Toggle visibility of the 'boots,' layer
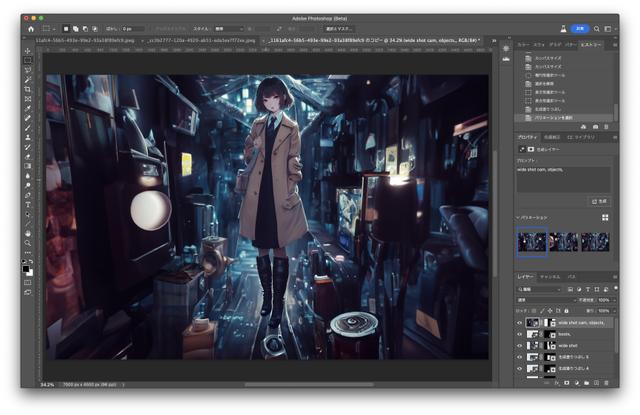This screenshot has height=415, width=640. pyautogui.click(x=520, y=334)
